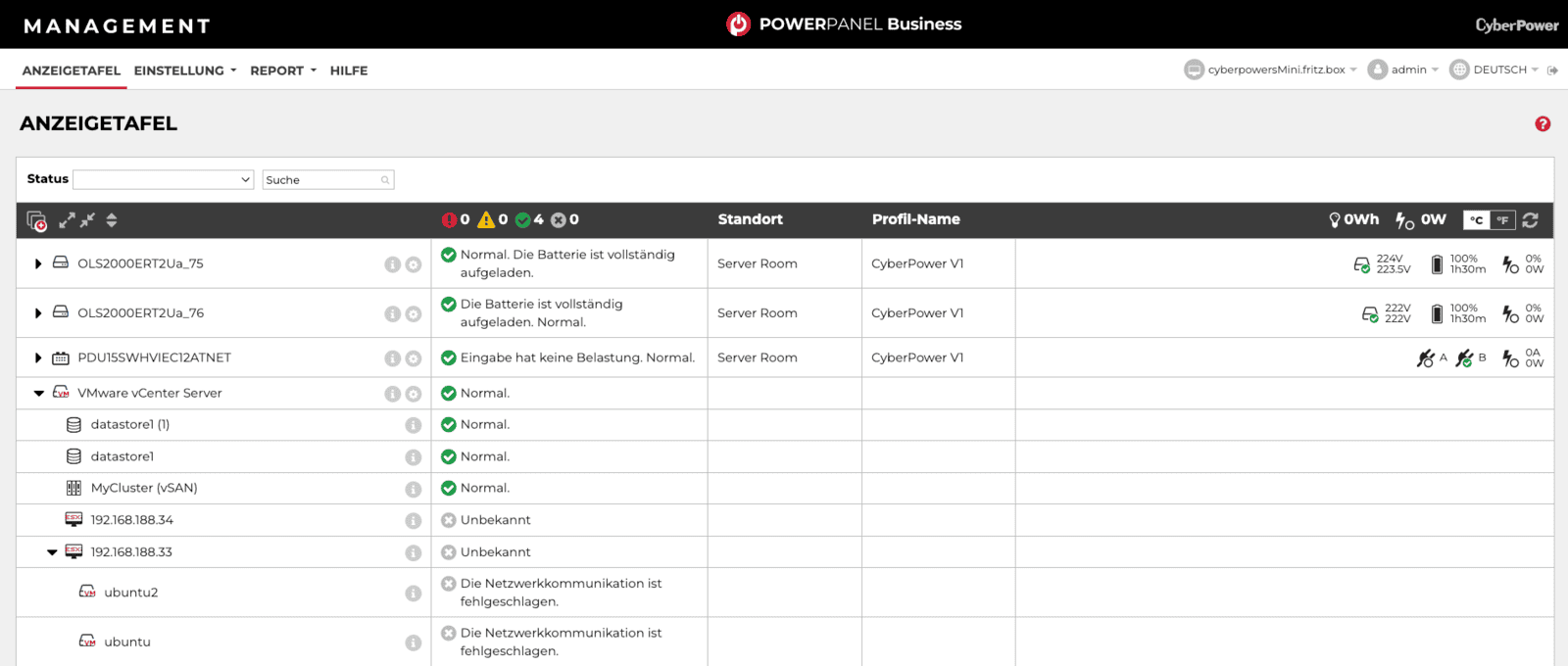Open settings gear for OLS2000ERT2Ua_76
Image resolution: width=1568 pixels, height=666 pixels.
click(414, 313)
